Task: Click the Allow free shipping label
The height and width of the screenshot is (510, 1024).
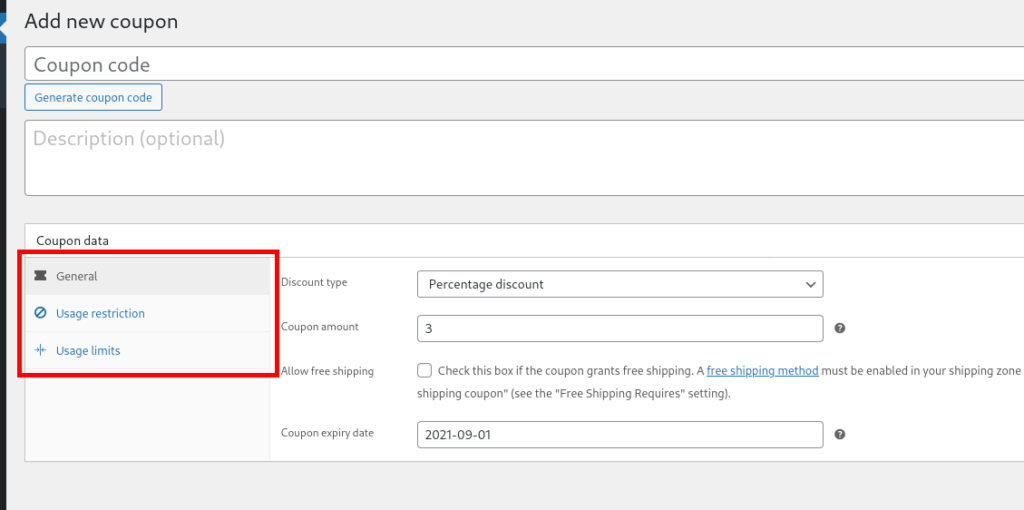Action: [x=327, y=371]
